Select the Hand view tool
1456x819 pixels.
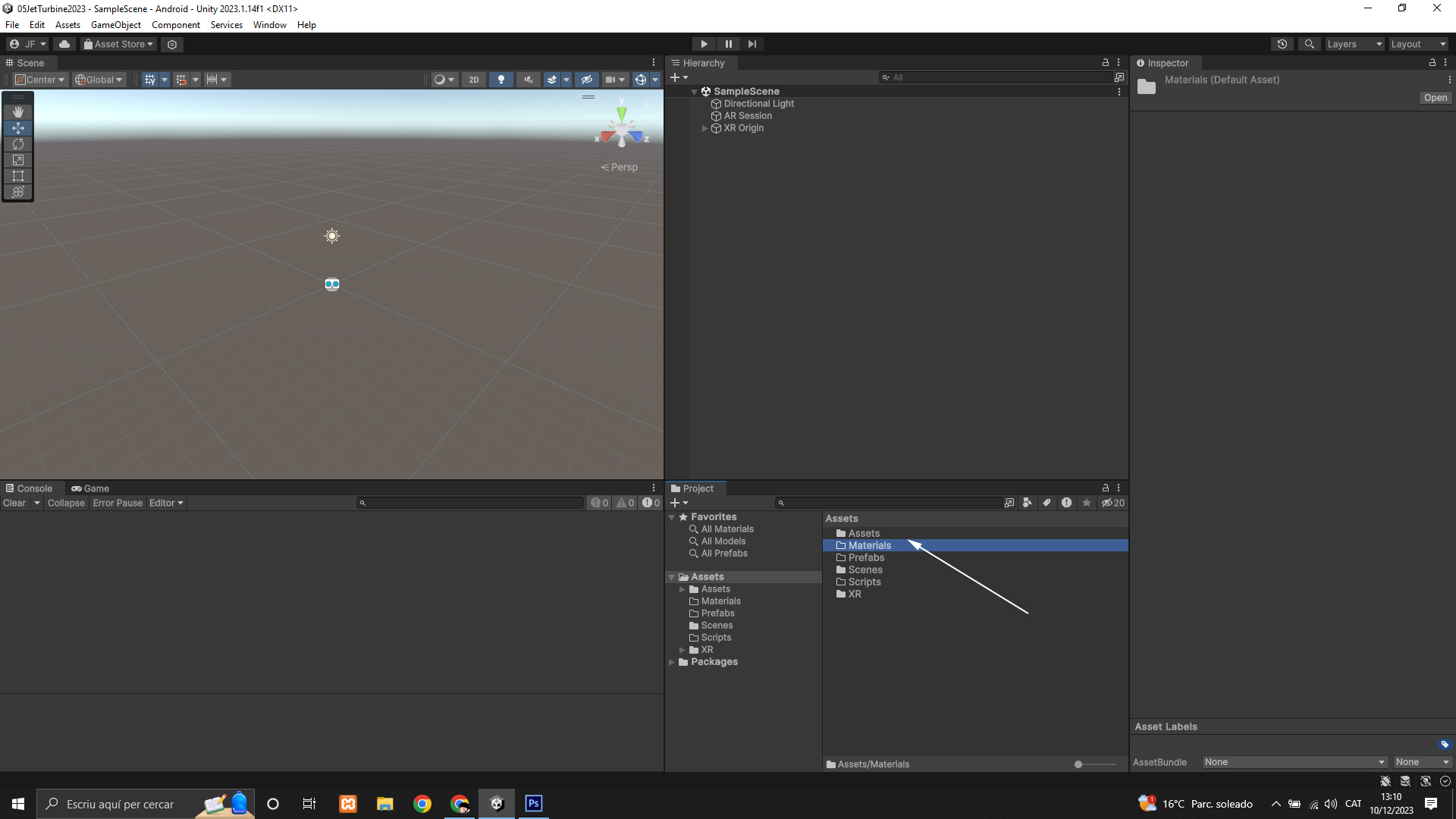[18, 111]
